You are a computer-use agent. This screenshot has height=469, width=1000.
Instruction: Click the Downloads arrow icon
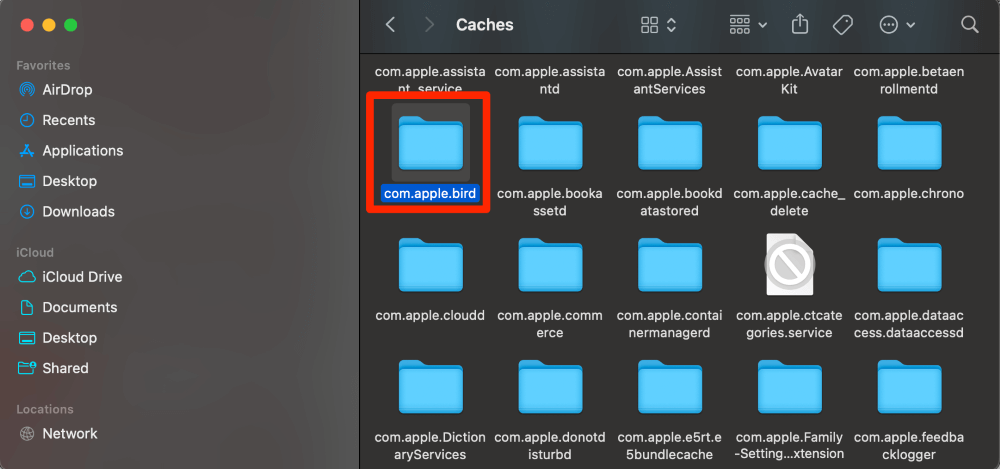pyautogui.click(x=27, y=212)
